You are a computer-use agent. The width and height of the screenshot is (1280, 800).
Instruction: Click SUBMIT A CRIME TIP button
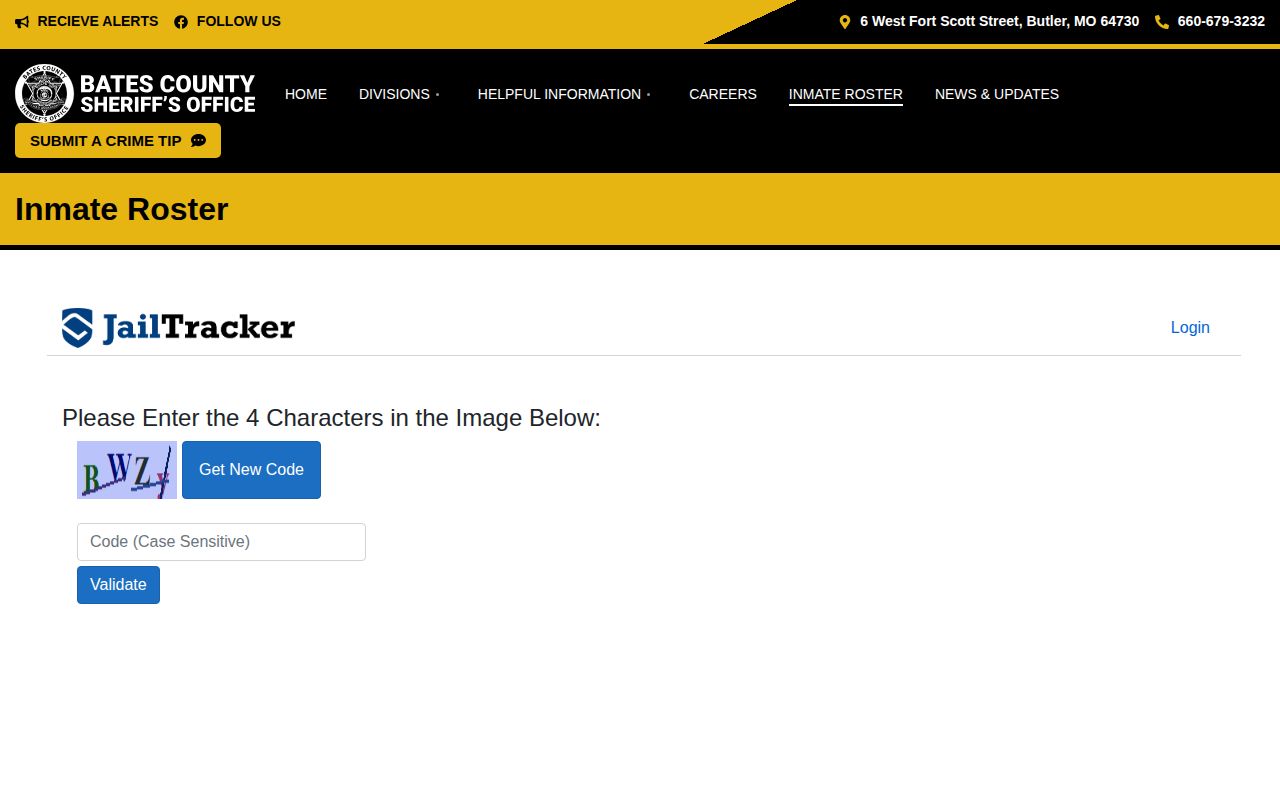click(118, 141)
